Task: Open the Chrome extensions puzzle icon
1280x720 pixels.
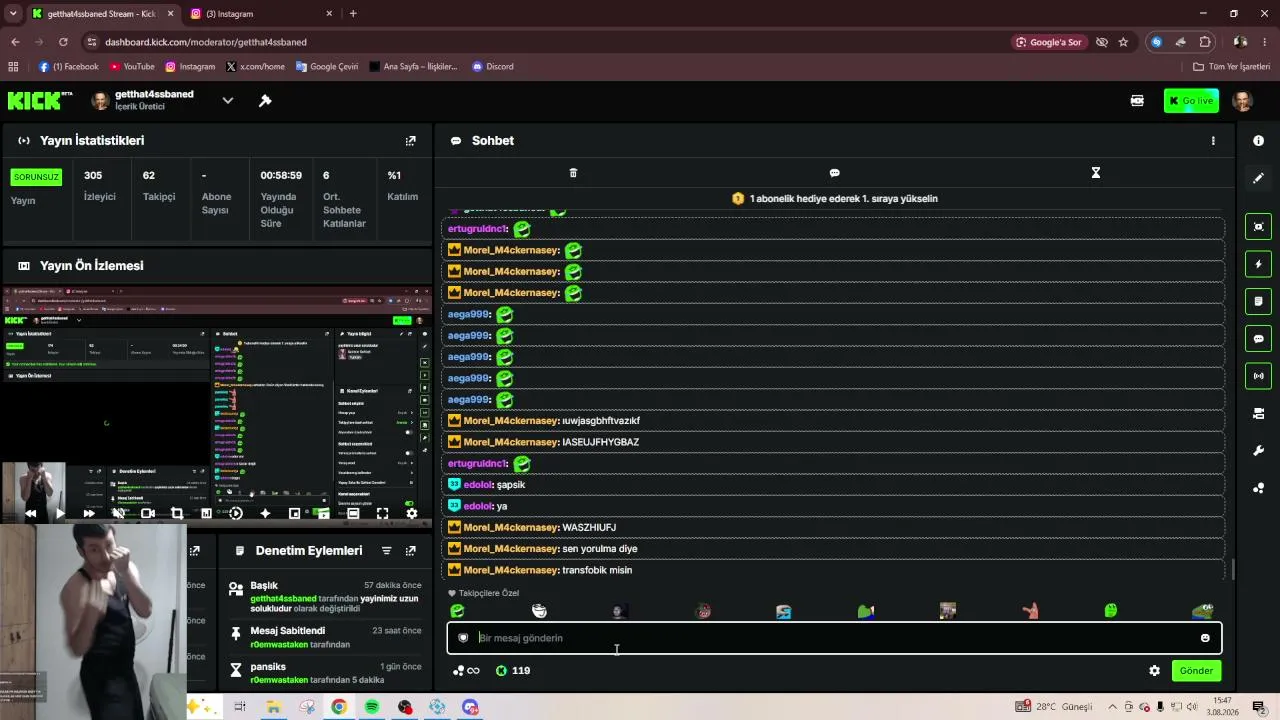Action: 1205,42
